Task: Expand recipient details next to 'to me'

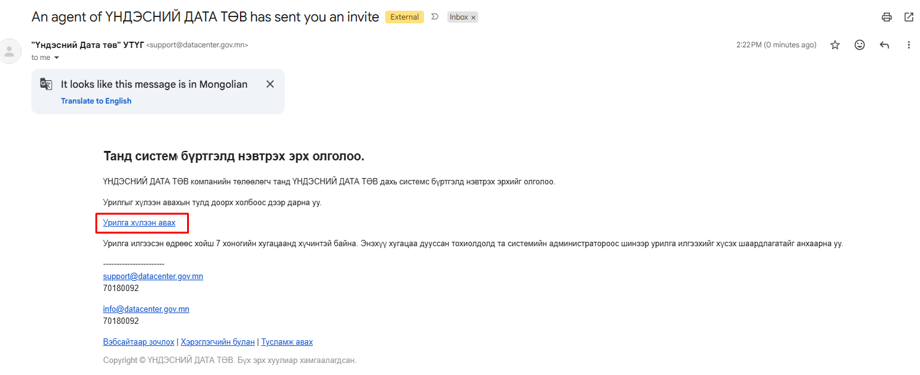Action: [x=57, y=58]
